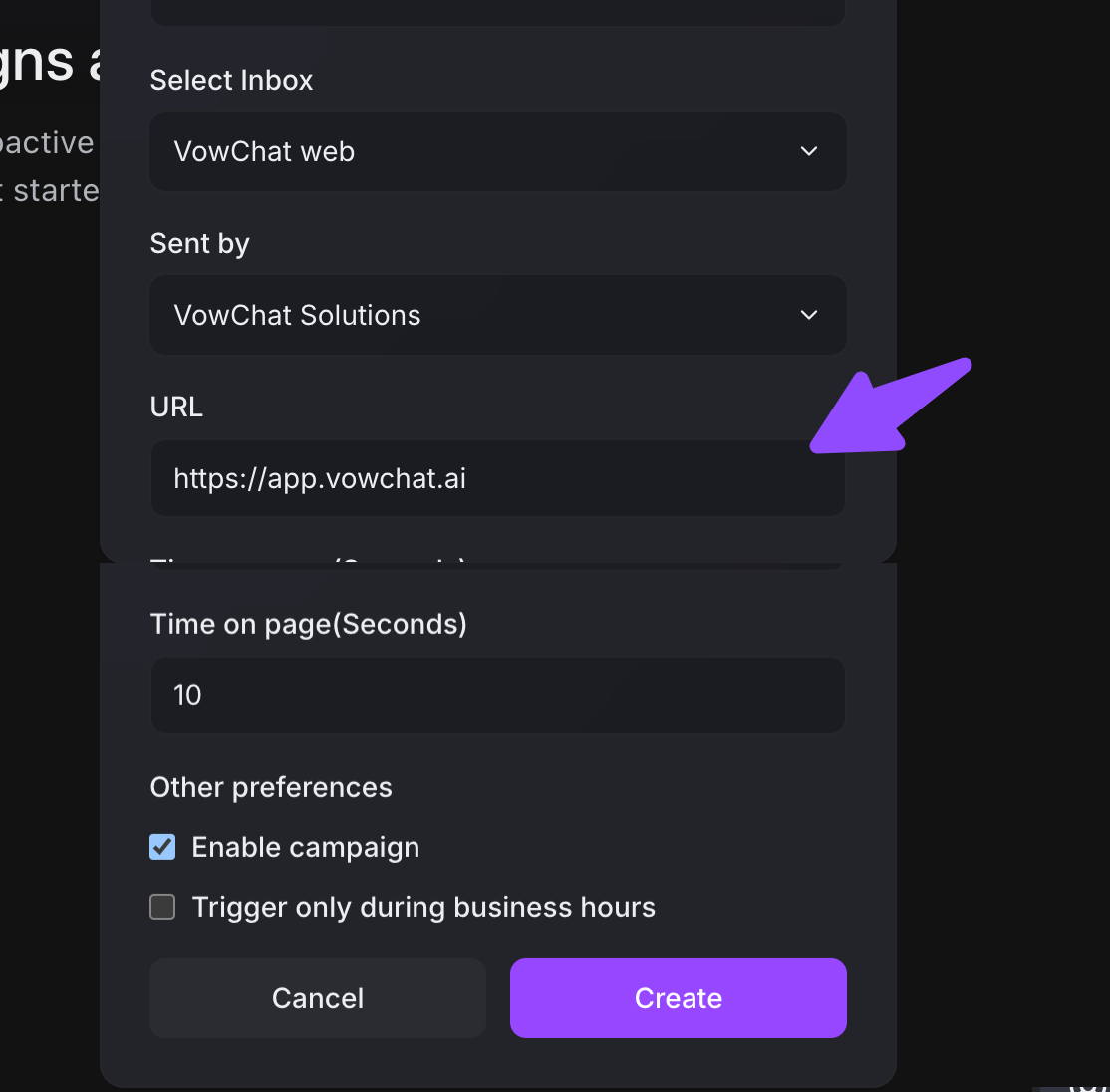Click the 'Sent by' field label

click(199, 243)
